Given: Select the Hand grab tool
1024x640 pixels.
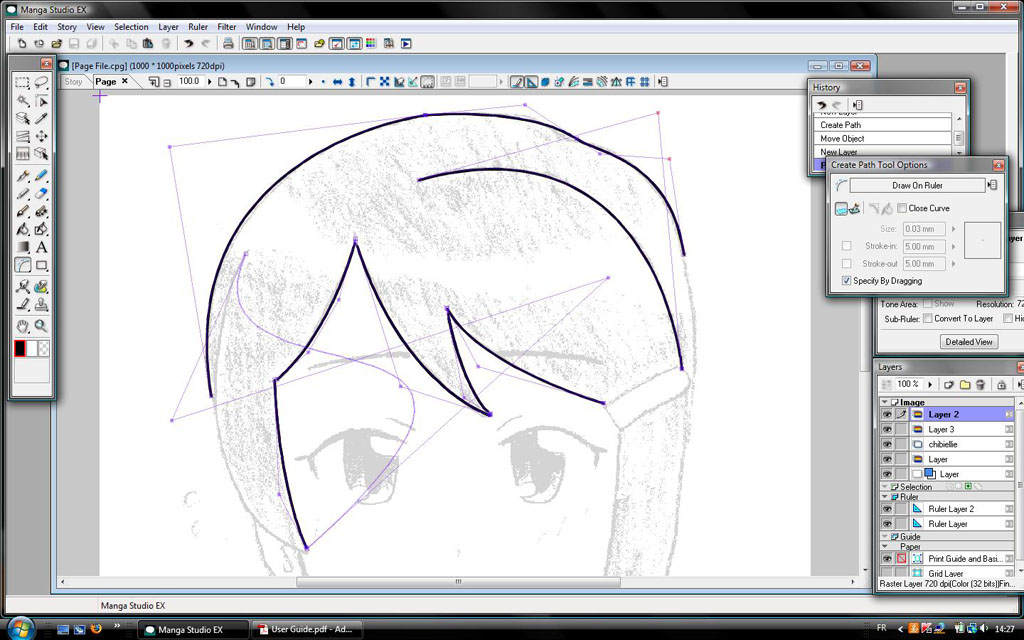Looking at the screenshot, I should [23, 326].
